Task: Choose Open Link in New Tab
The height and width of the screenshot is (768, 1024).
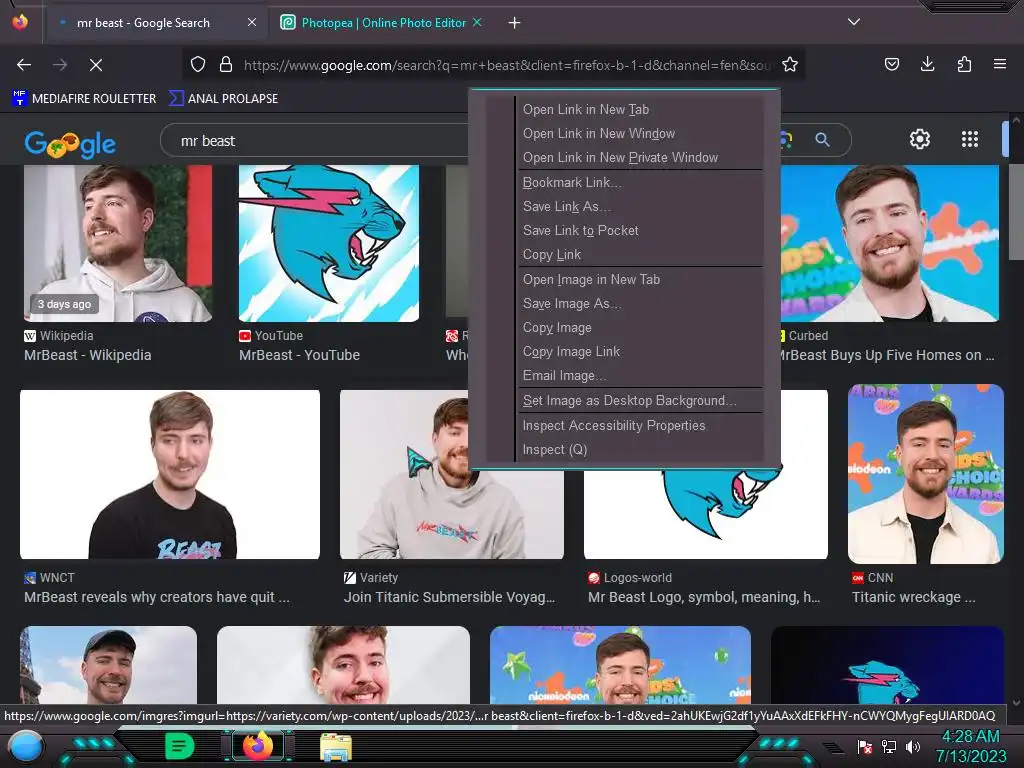Action: [x=586, y=110]
